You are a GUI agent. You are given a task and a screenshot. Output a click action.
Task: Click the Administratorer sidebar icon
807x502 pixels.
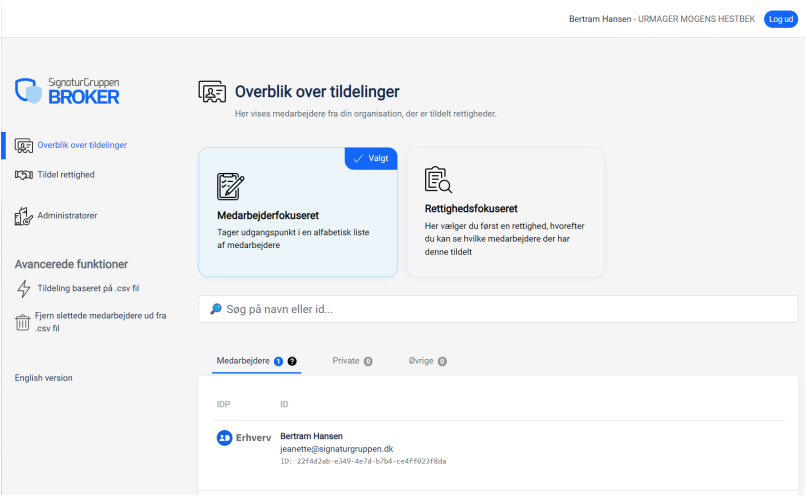point(24,215)
